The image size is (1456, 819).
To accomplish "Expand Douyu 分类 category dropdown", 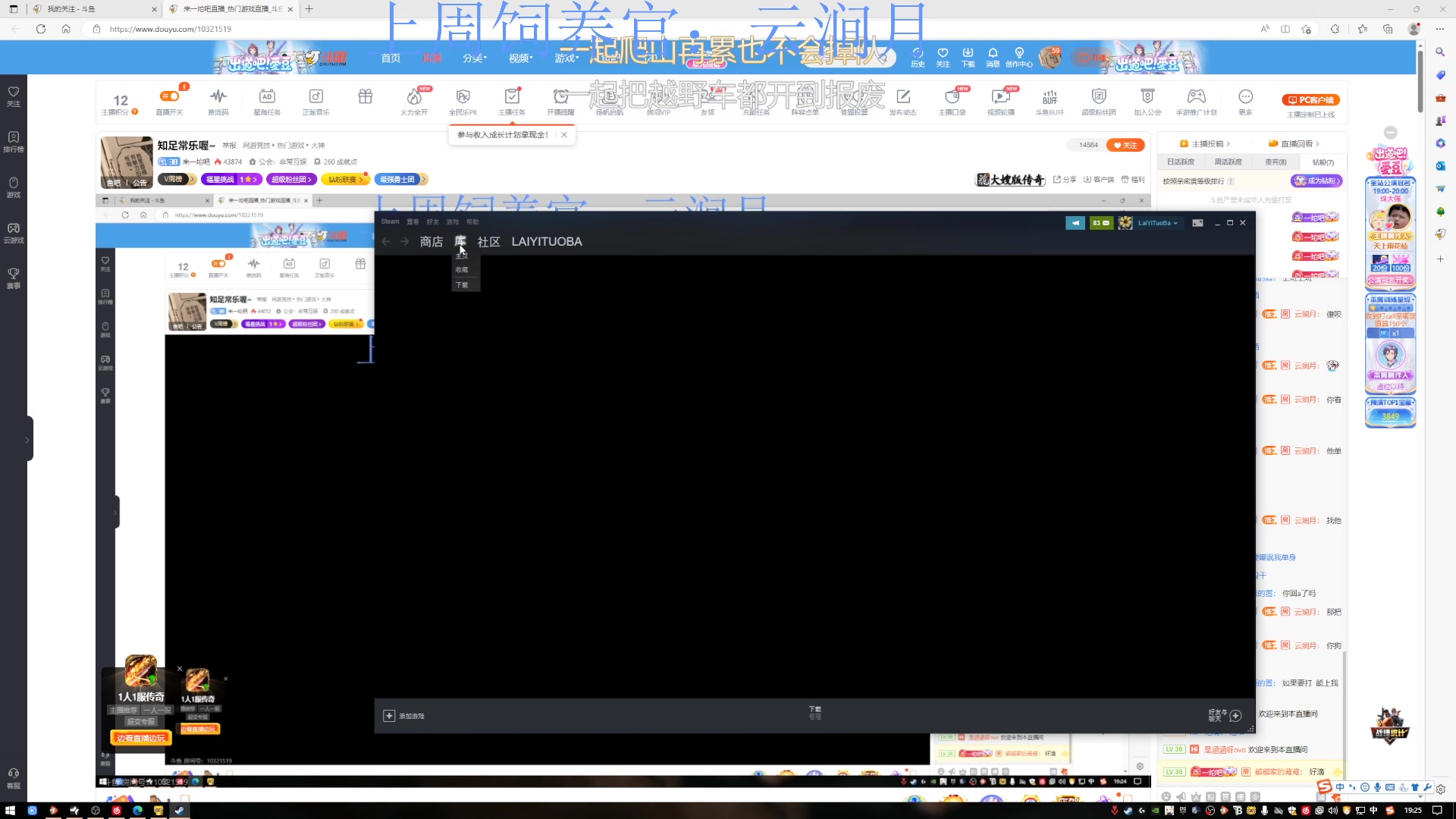I will tap(475, 58).
